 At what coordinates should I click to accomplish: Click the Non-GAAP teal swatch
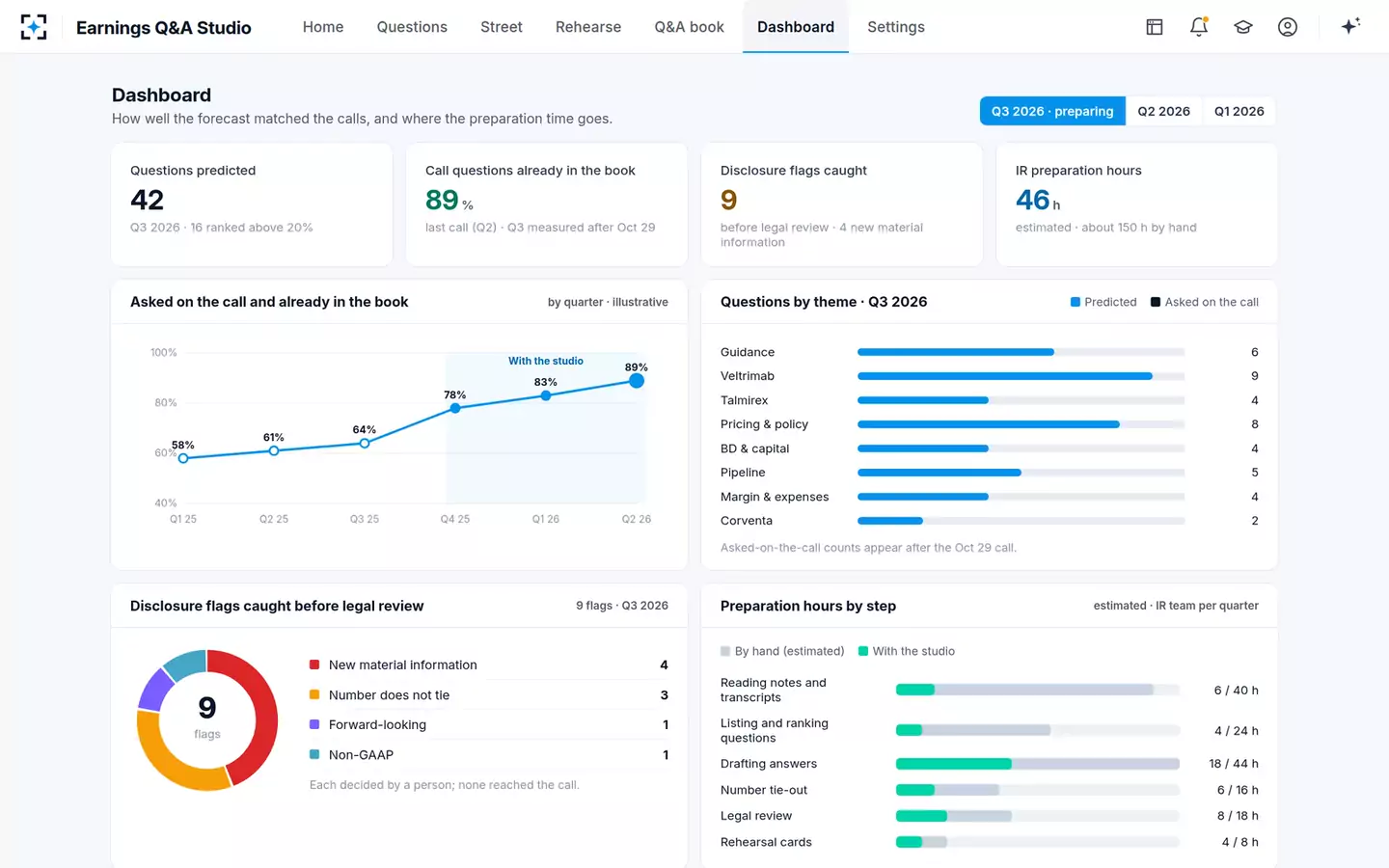click(314, 754)
